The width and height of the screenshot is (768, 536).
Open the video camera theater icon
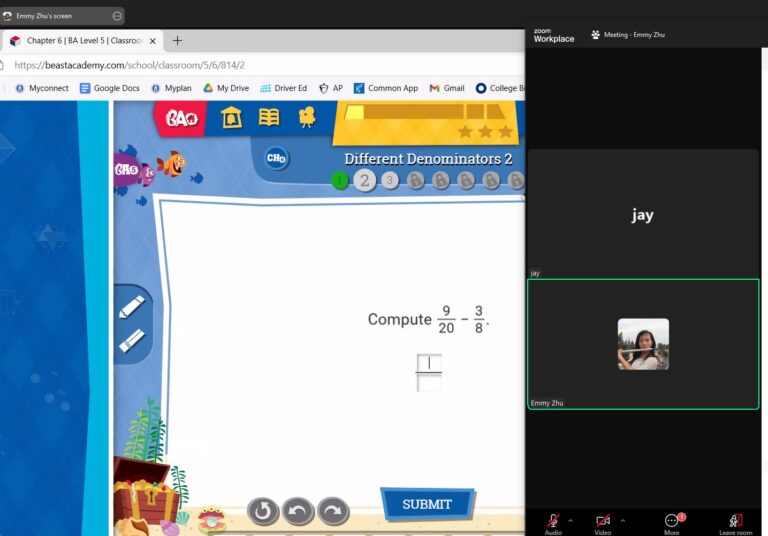coord(307,118)
